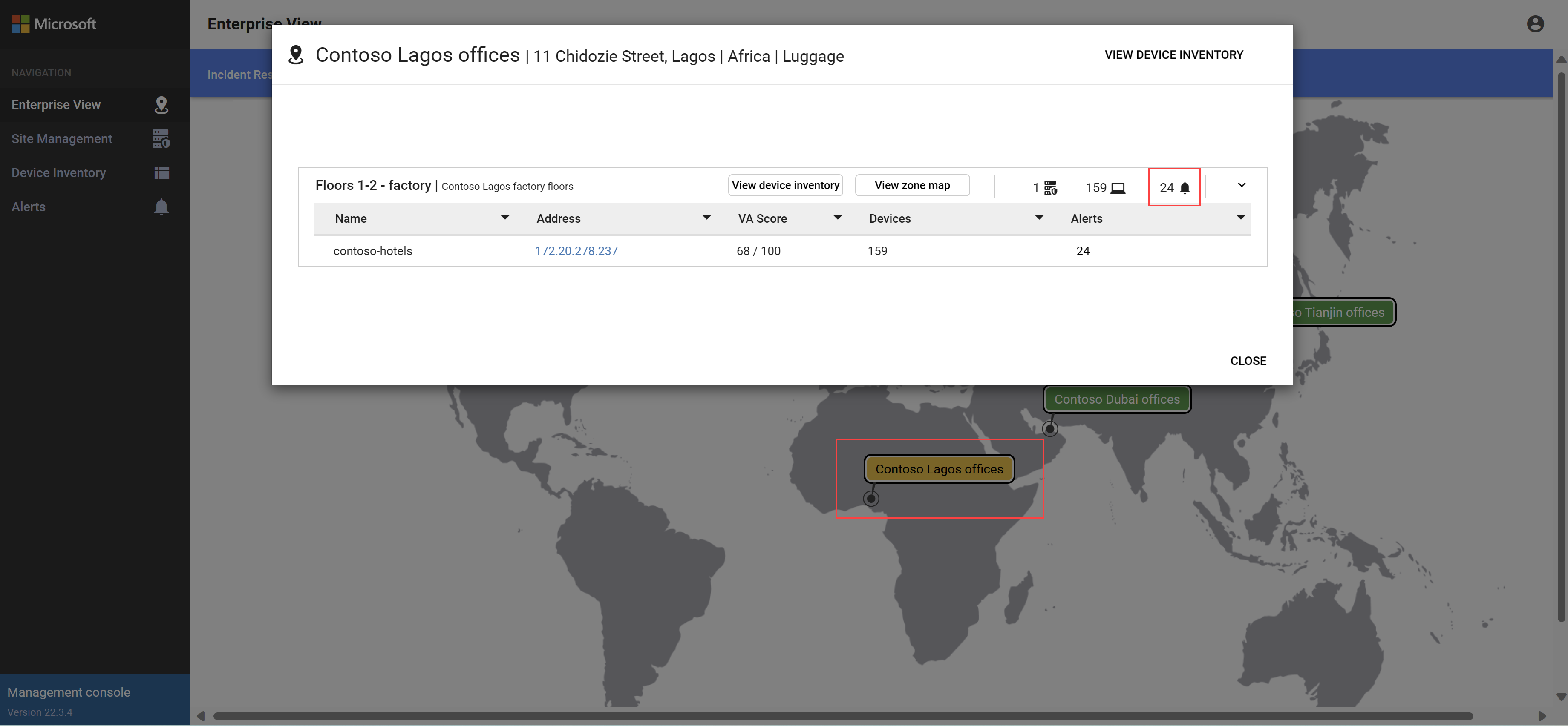Click View device inventory floor button

[785, 185]
